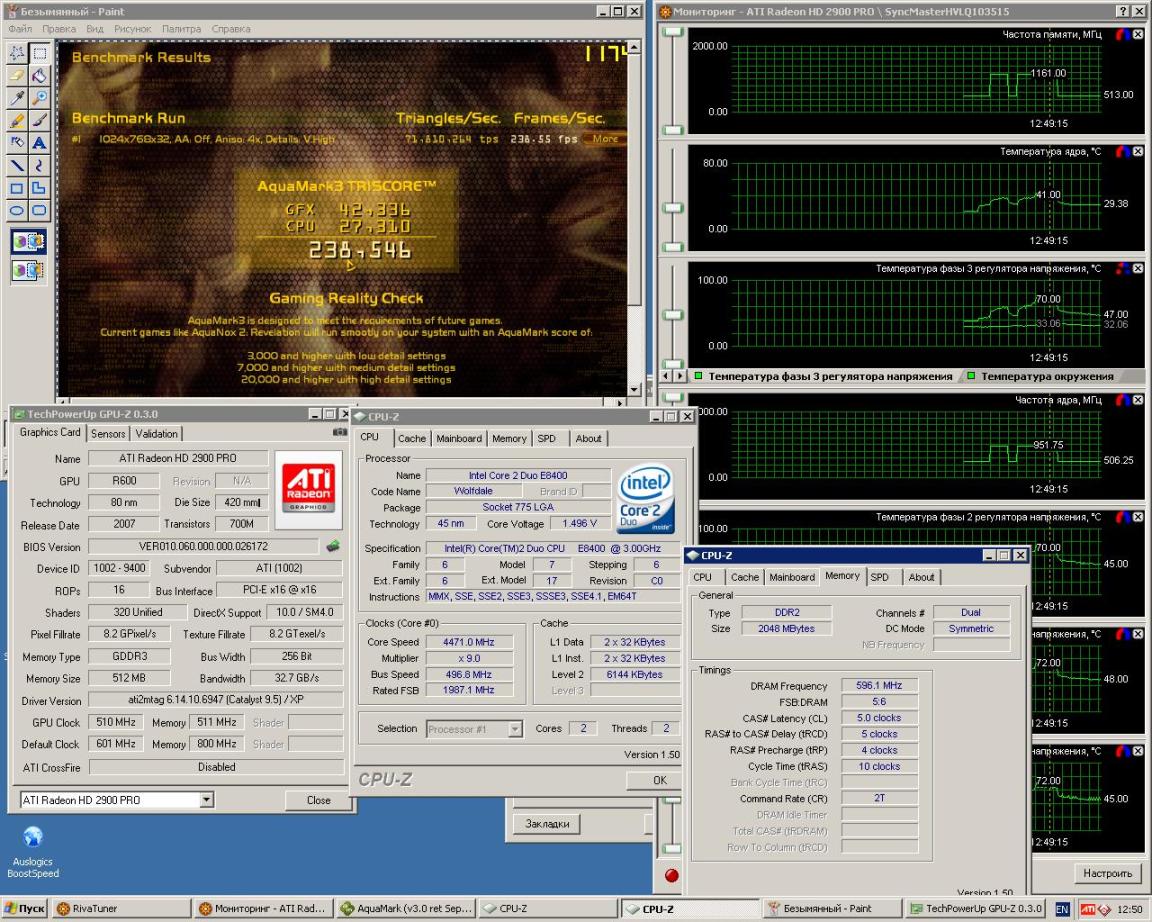This screenshot has height=922, width=1152.
Task: Close the core temperature graph
Action: click(1138, 151)
